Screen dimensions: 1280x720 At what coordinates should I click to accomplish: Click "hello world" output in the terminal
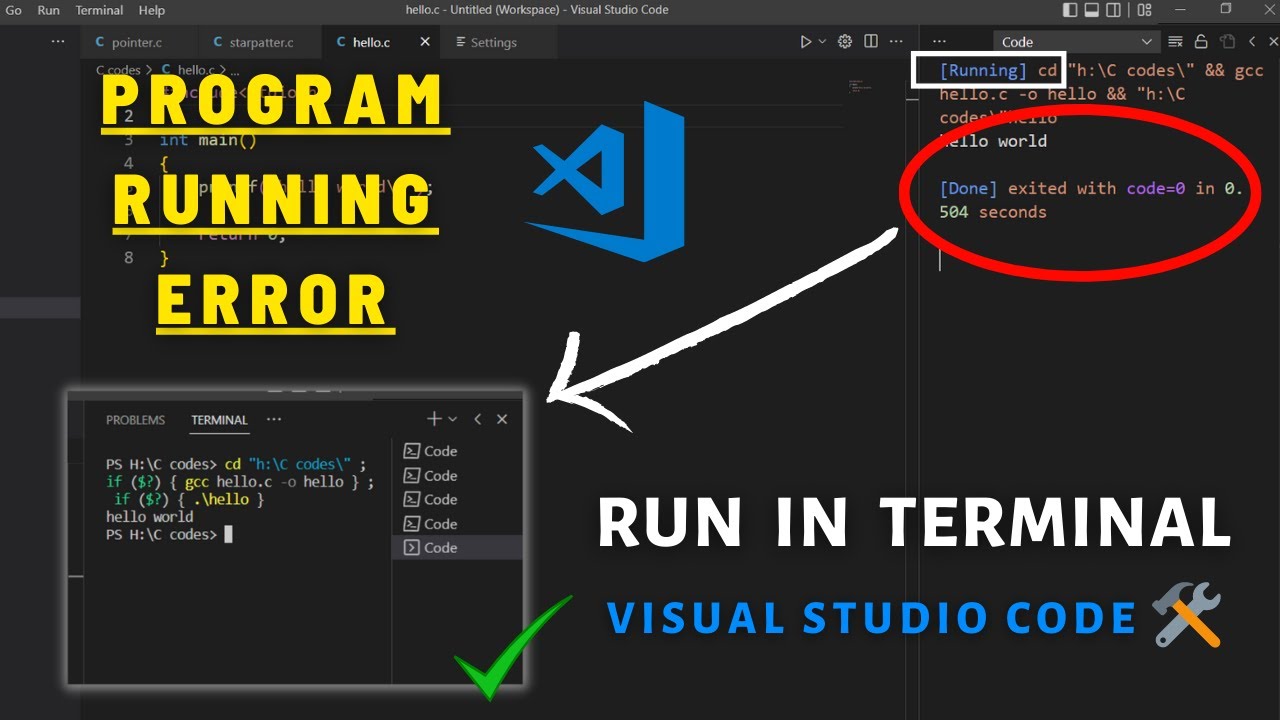tap(149, 517)
